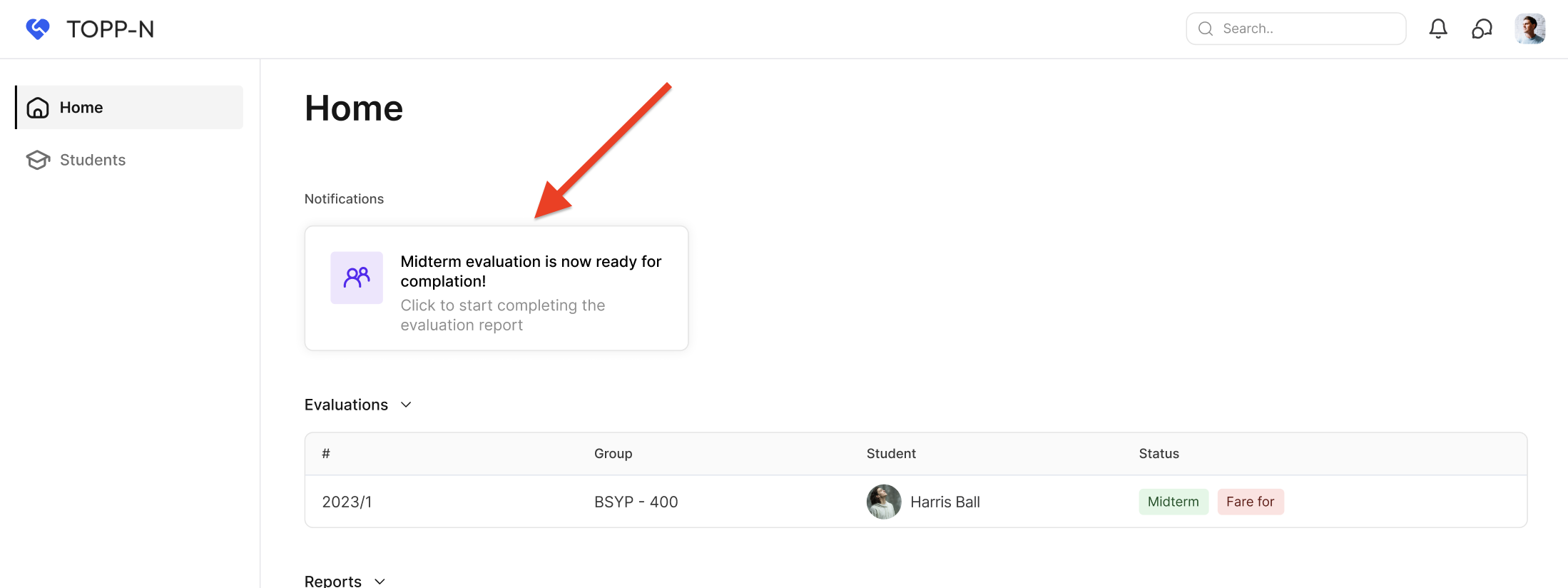
Task: Select the 2023/1 evaluation row number
Action: click(x=347, y=502)
